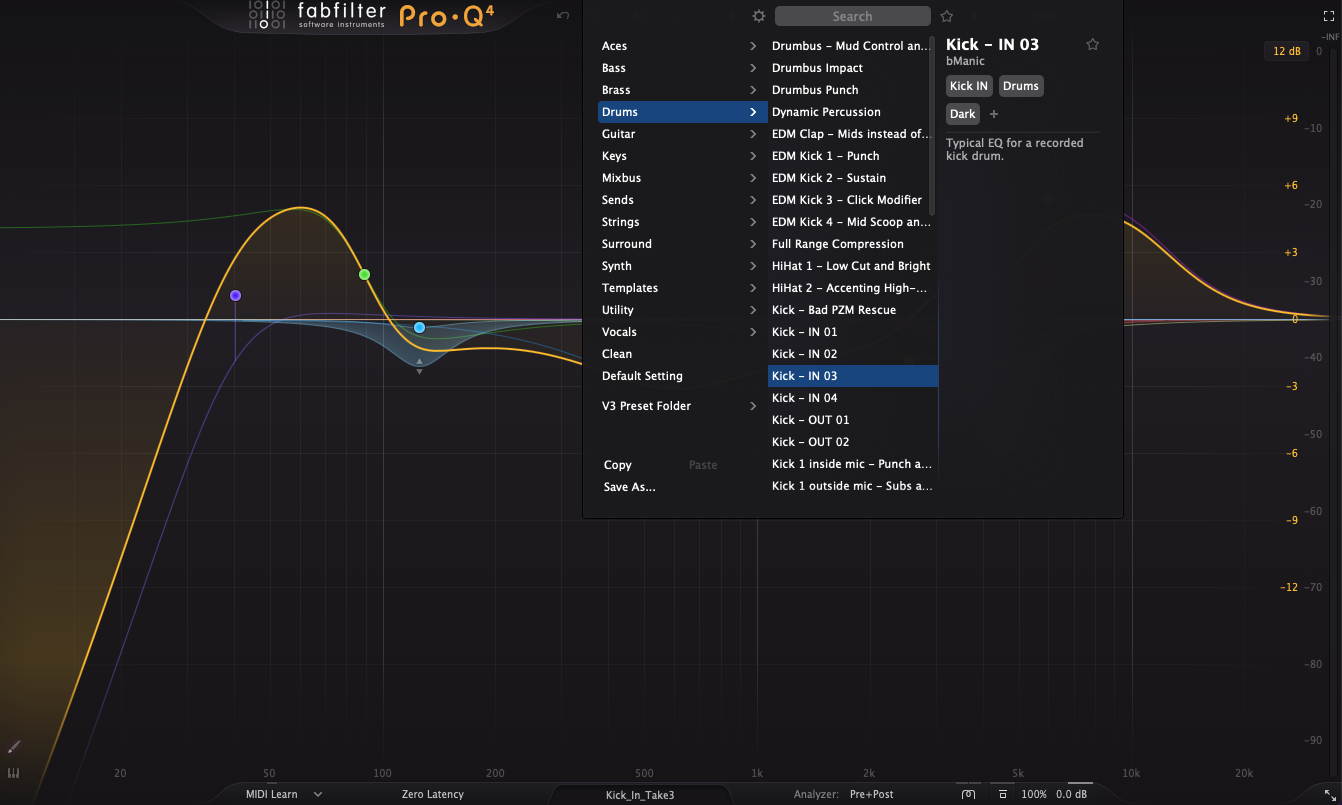
Task: Click the dynamic range arrow under blue band
Action: [419, 366]
